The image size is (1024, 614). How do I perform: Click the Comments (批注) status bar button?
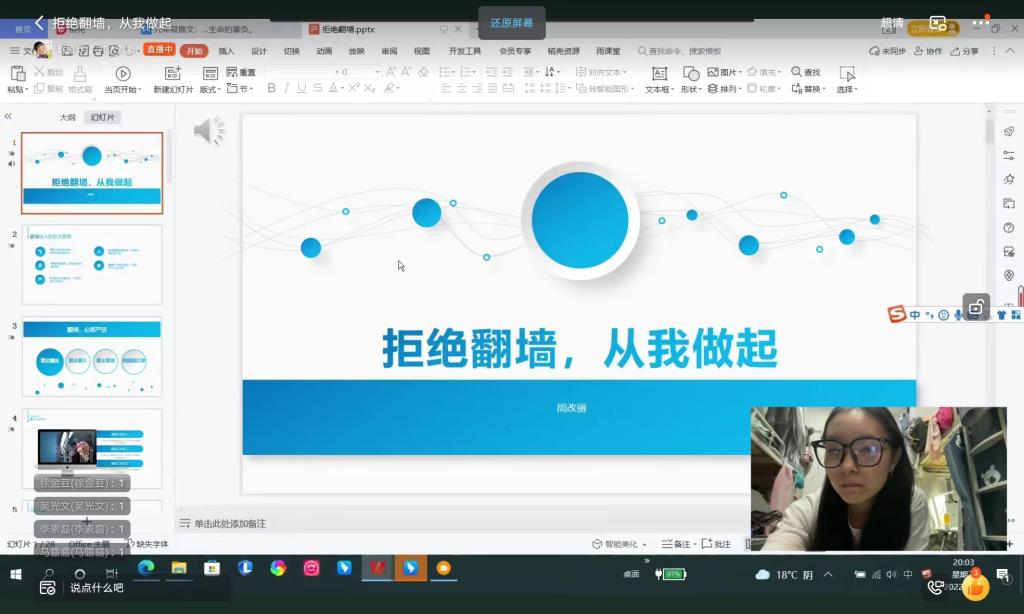(x=716, y=544)
